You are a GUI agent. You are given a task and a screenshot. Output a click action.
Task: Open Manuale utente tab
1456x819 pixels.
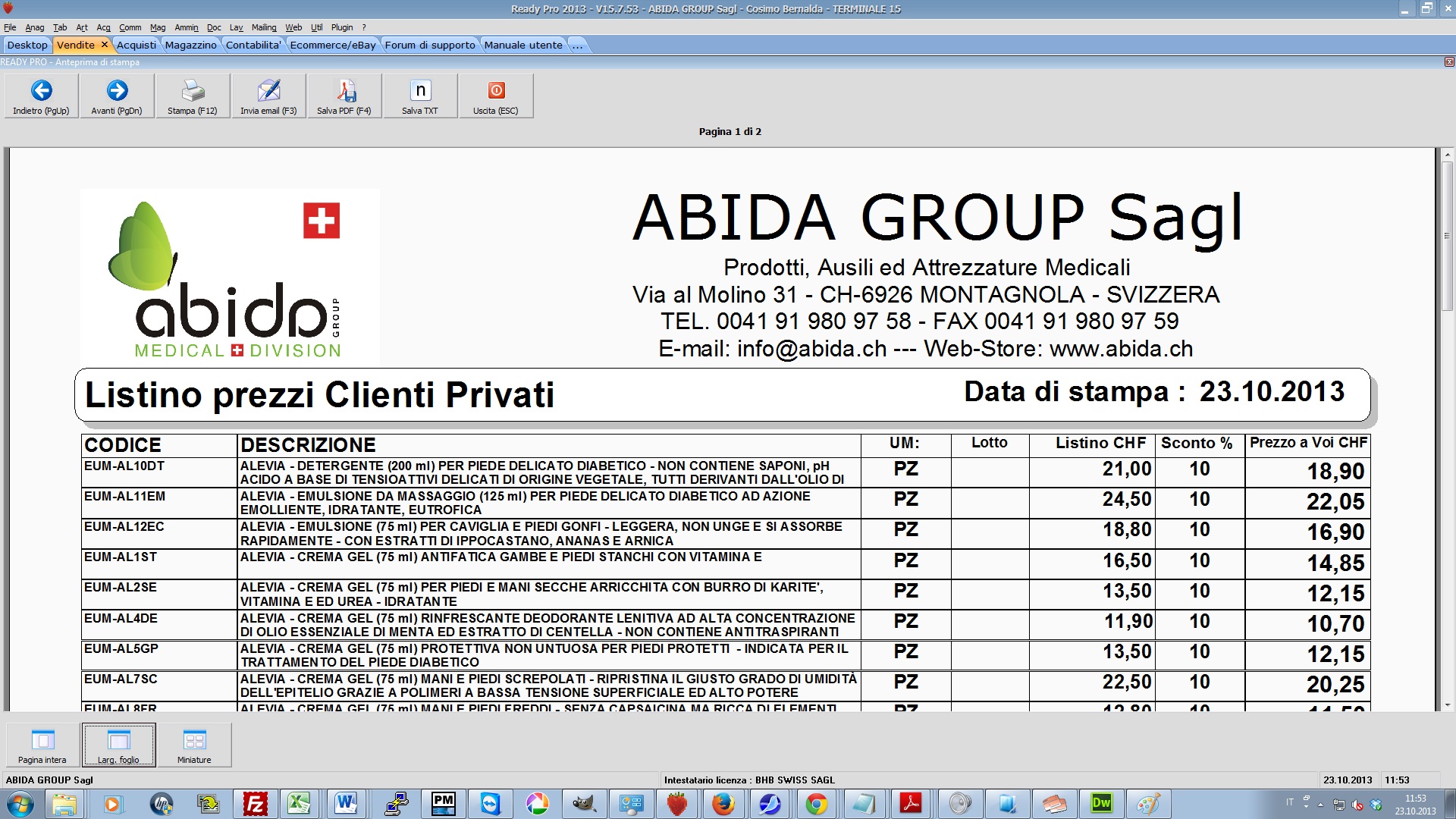point(523,45)
